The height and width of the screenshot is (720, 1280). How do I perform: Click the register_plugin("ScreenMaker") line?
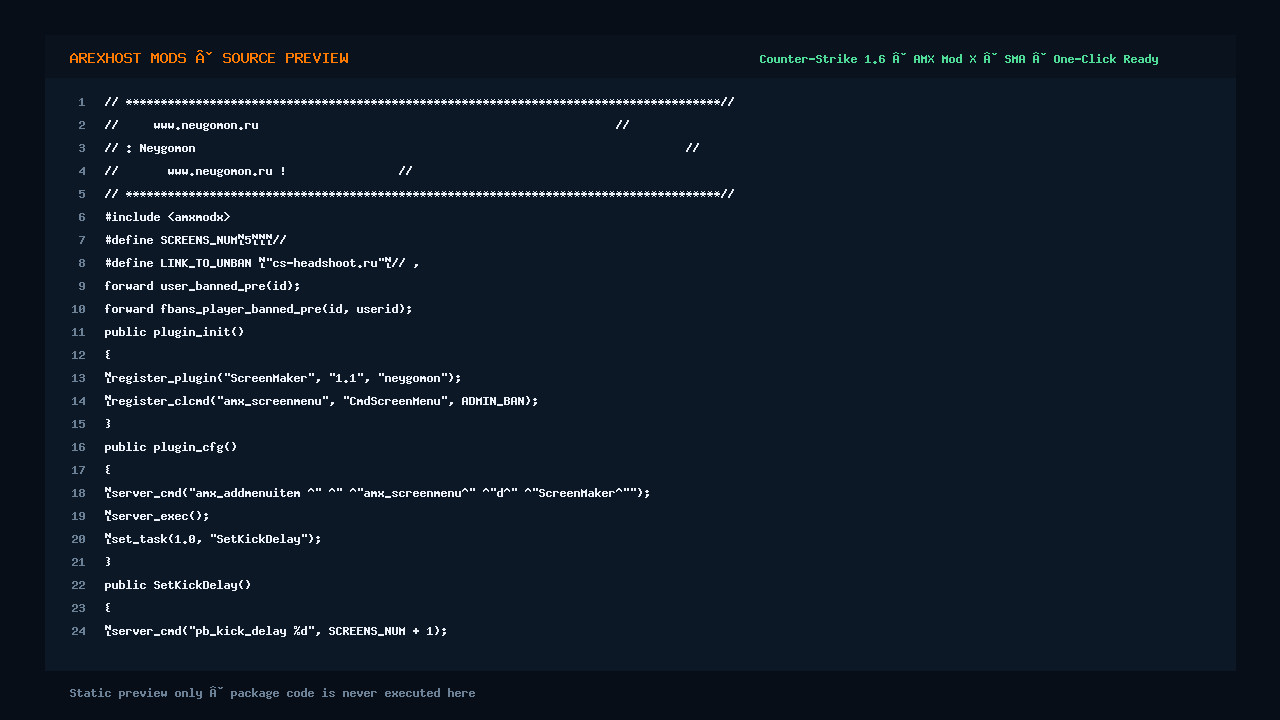[x=283, y=378]
